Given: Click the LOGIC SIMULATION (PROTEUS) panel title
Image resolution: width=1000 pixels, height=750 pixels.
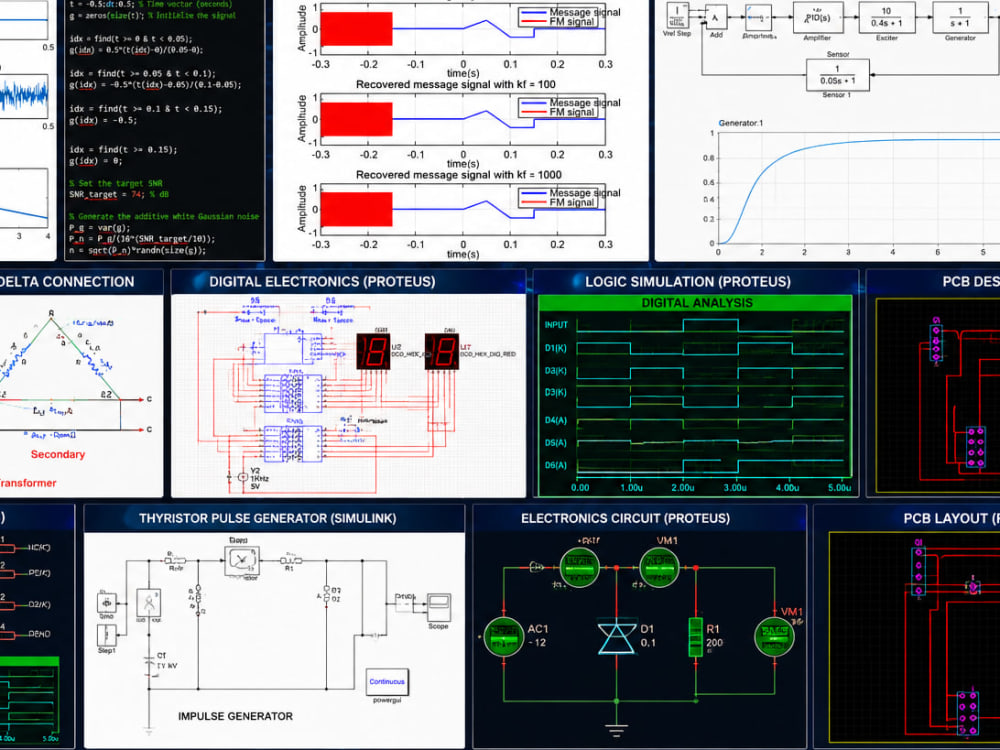Looking at the screenshot, I should (688, 282).
